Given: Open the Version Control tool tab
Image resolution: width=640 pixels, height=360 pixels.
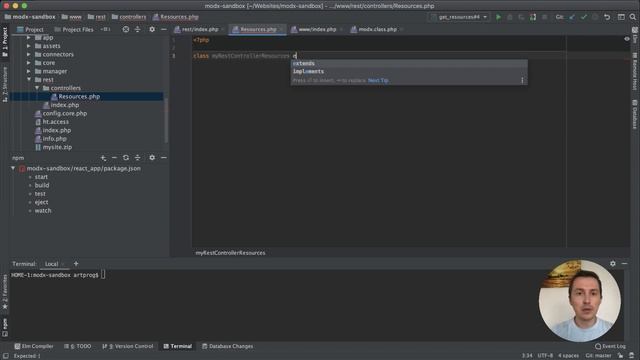Looking at the screenshot, I should (128, 346).
